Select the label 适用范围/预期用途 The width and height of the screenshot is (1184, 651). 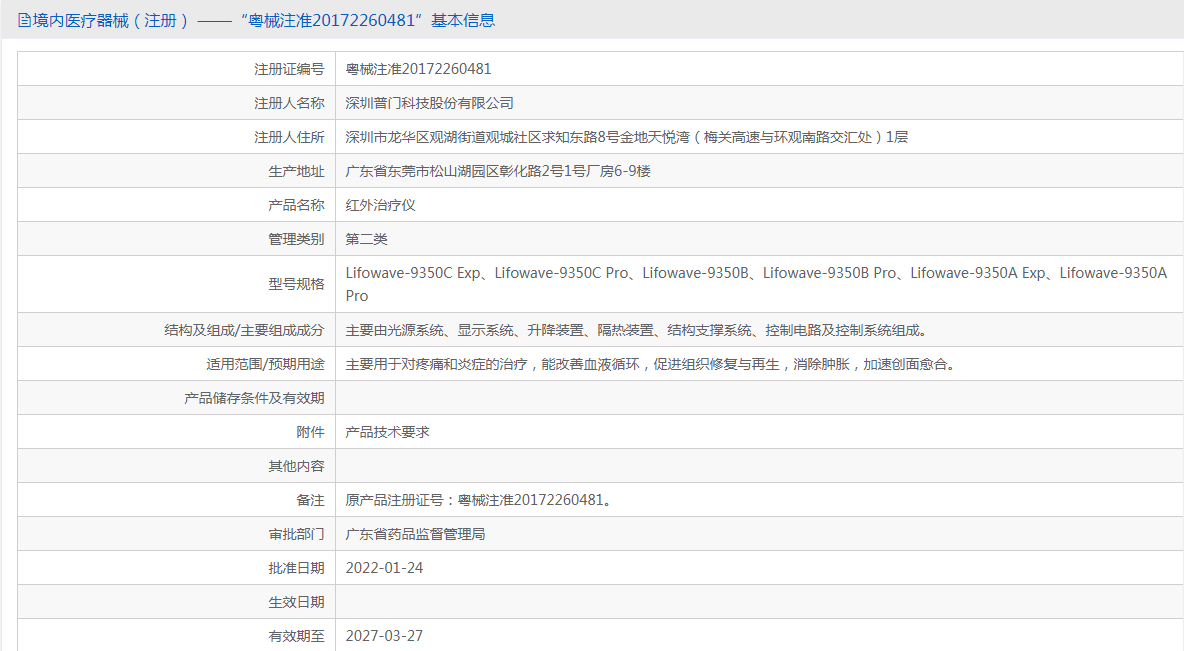[x=265, y=364]
